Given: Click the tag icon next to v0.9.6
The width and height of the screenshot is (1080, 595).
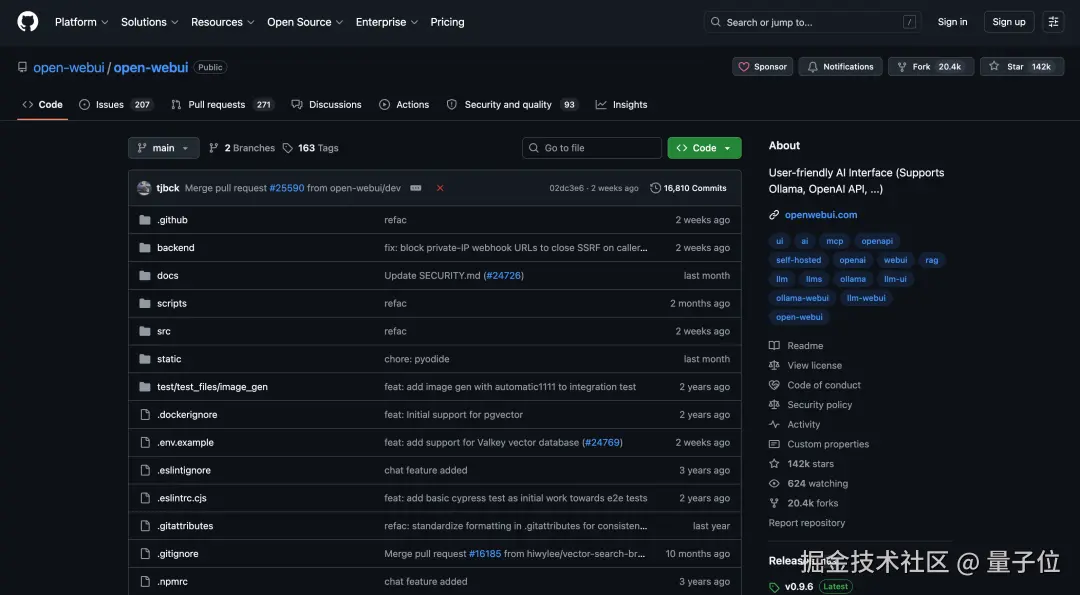Looking at the screenshot, I should (x=774, y=587).
